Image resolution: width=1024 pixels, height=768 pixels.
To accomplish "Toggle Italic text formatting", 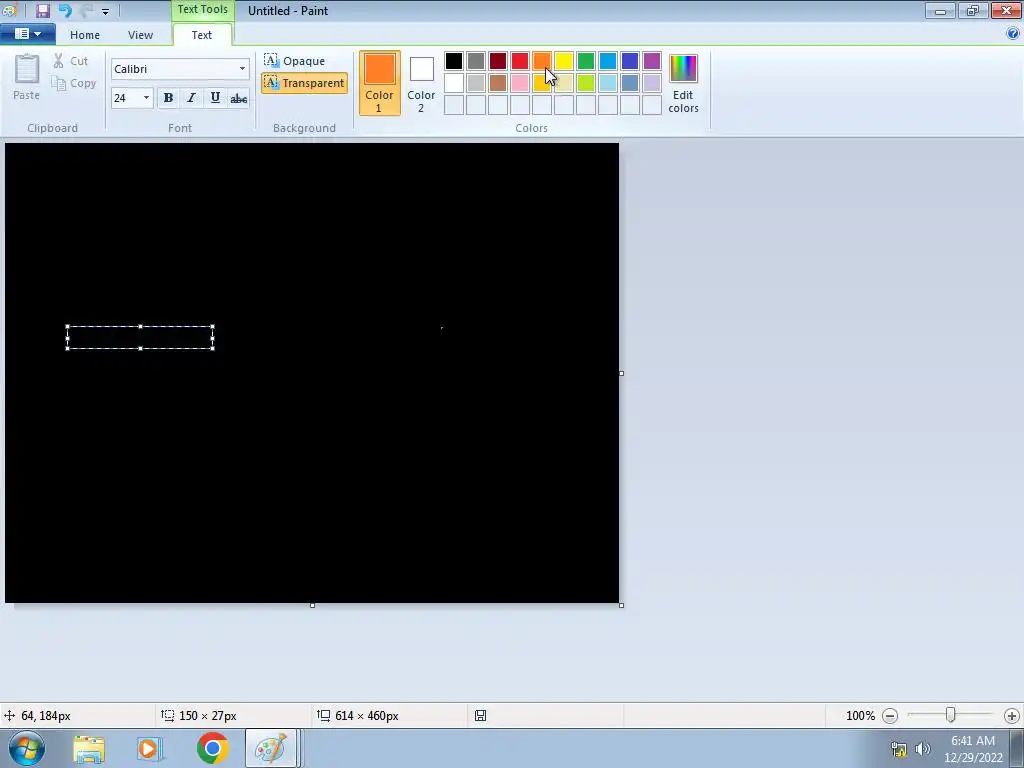I will point(191,98).
